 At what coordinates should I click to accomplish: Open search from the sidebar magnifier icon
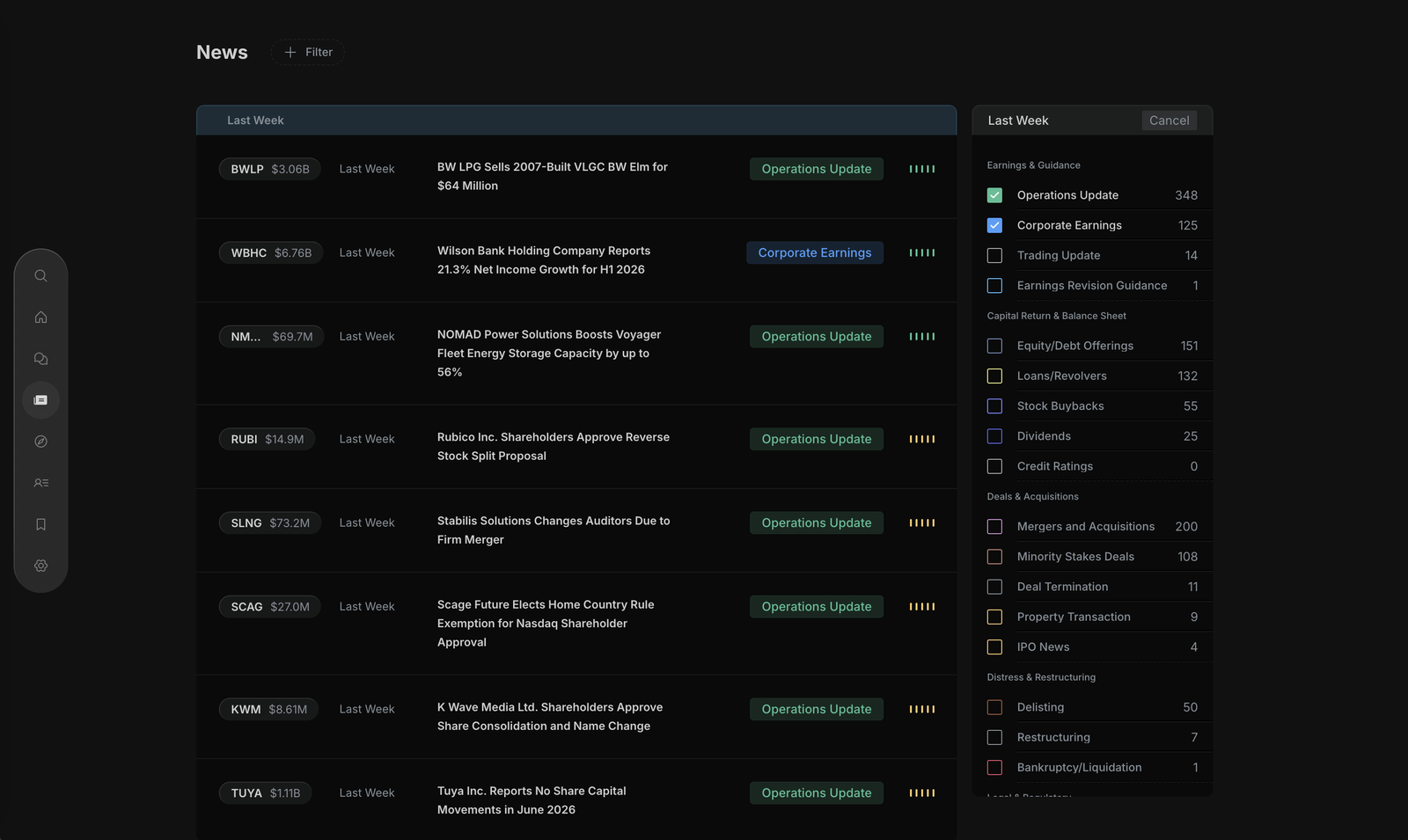(40, 275)
